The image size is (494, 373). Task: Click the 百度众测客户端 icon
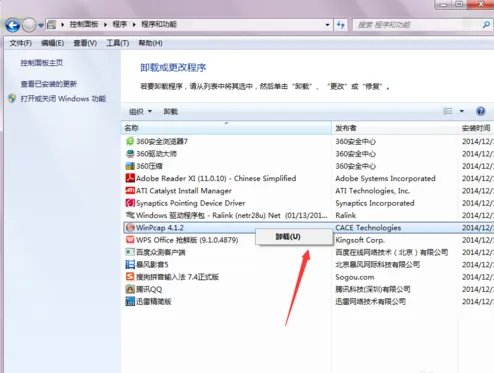click(130, 252)
